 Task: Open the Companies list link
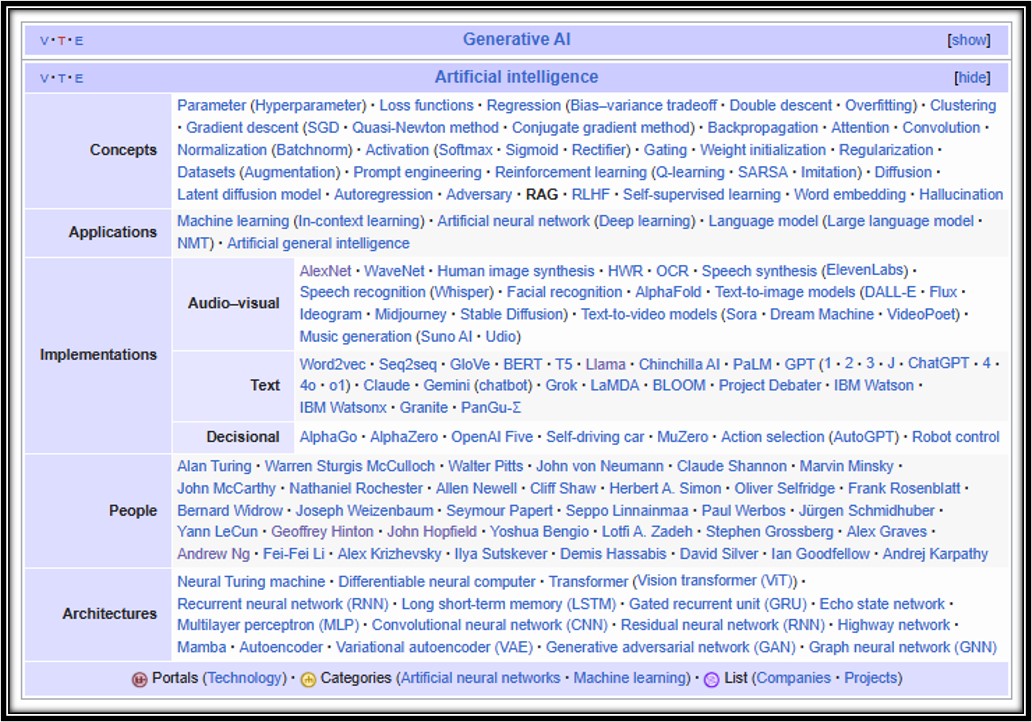(x=793, y=678)
